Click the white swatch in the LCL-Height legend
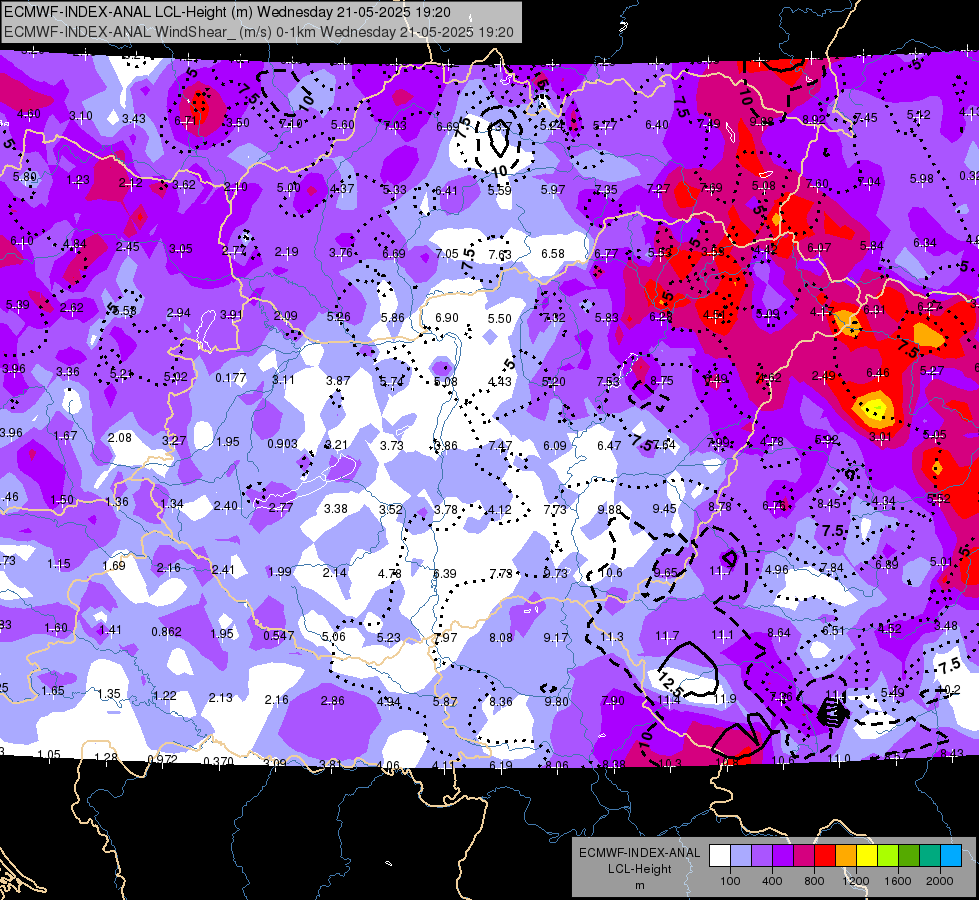This screenshot has width=979, height=900. [720, 856]
